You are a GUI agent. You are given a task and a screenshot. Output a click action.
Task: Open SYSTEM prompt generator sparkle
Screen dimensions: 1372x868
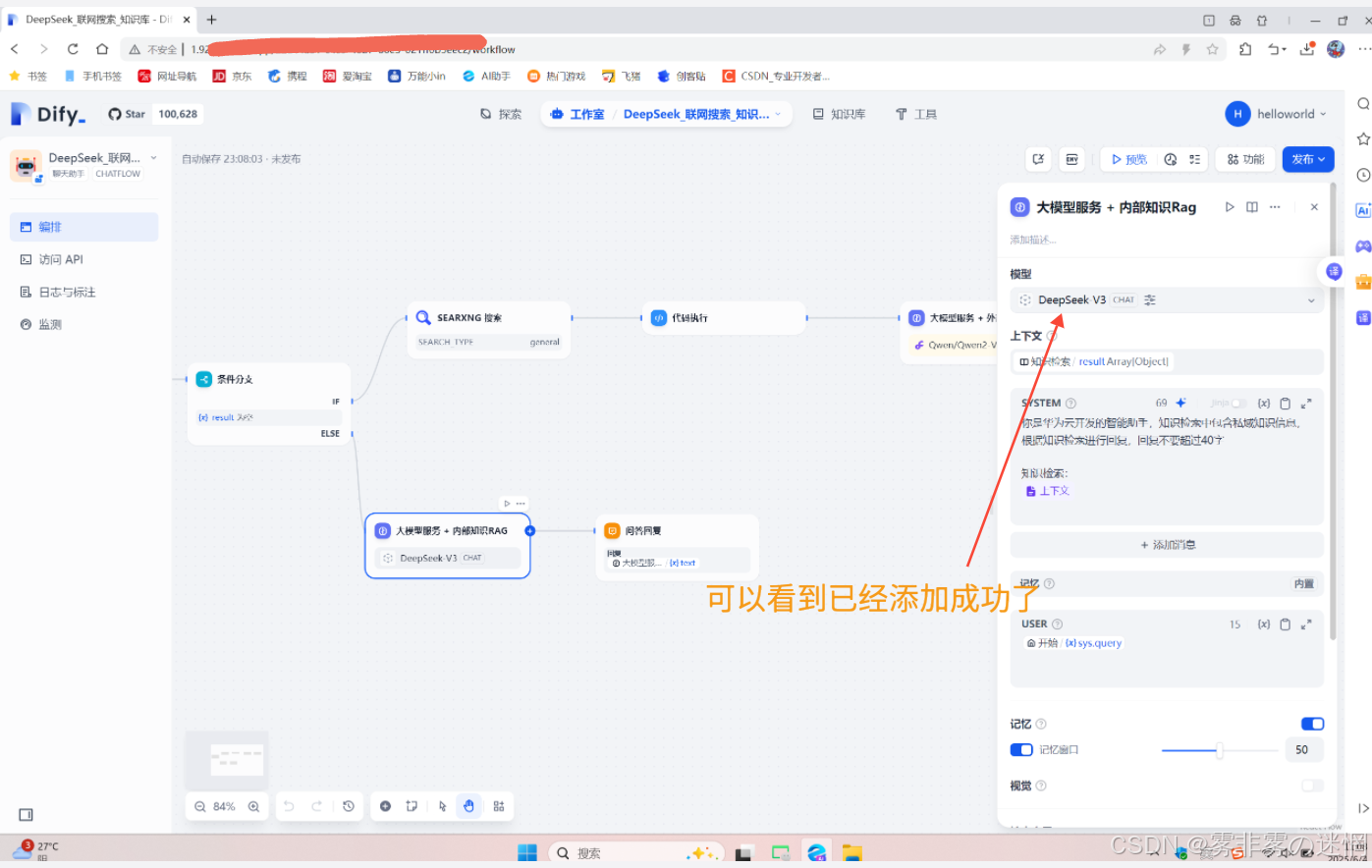(1181, 403)
